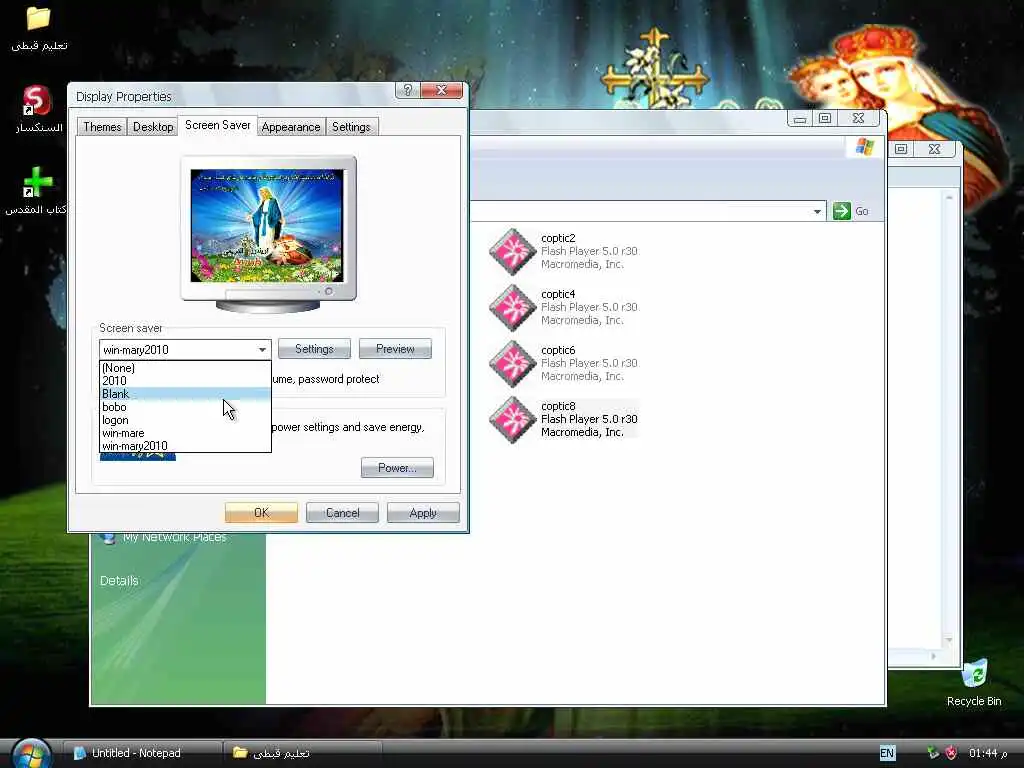
Task: Choose win-mary2010 in the dropdown list
Action: coord(185,446)
